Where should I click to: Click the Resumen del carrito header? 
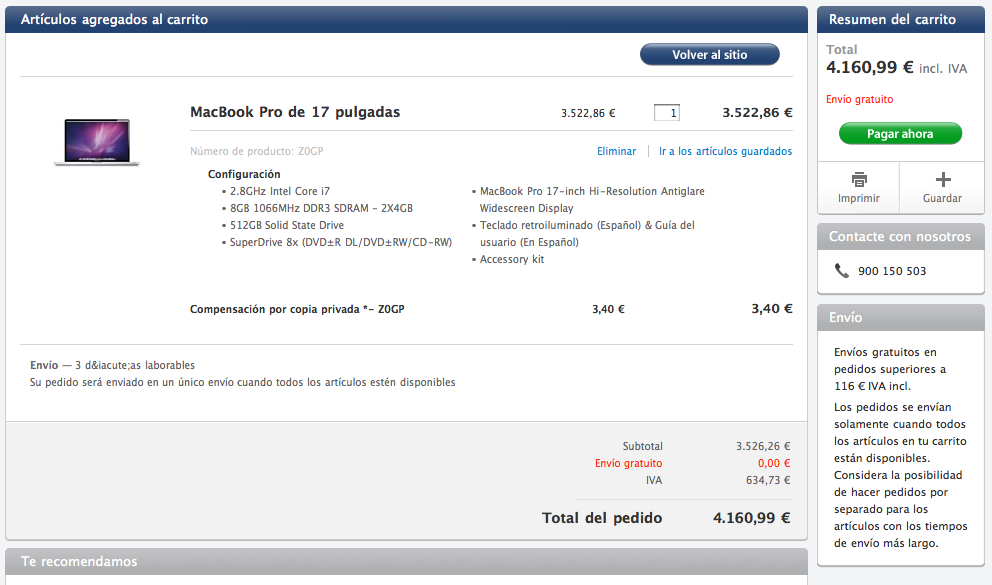pos(901,20)
